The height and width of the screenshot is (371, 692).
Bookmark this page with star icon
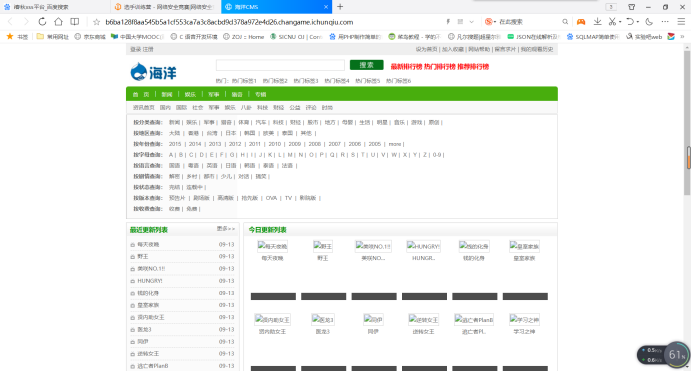(x=96, y=22)
